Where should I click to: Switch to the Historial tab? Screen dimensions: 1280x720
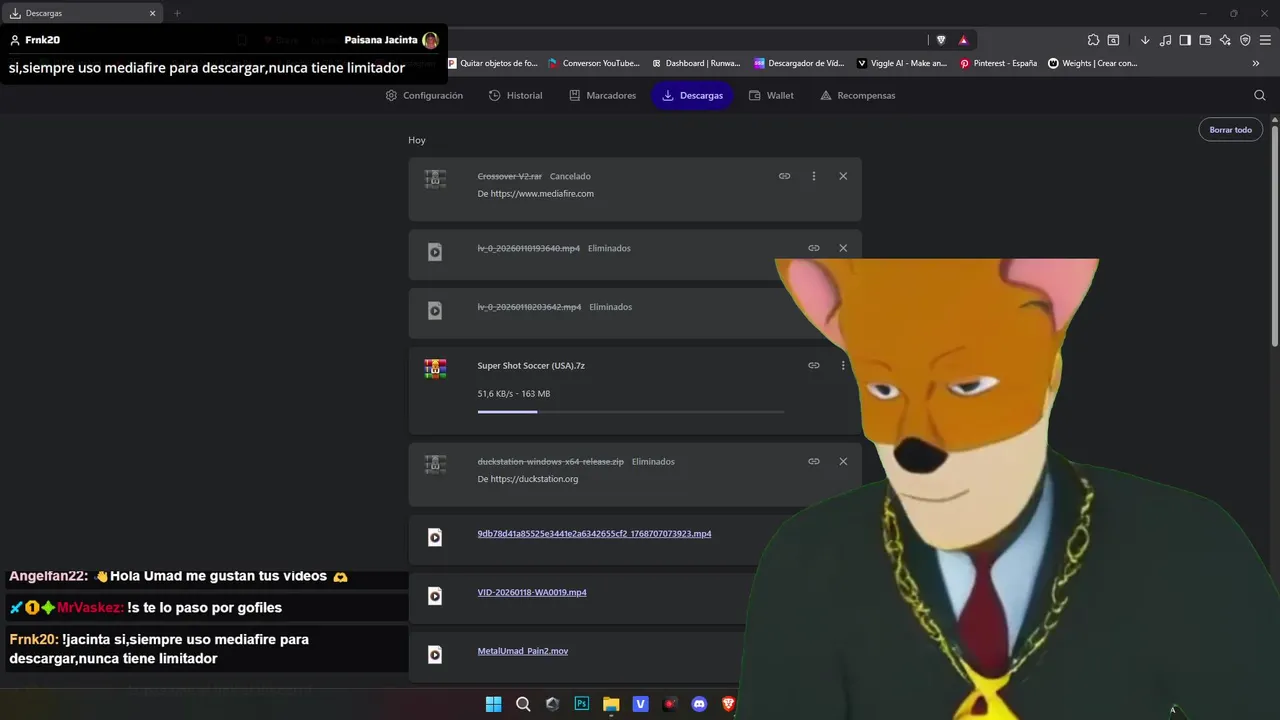pos(515,95)
